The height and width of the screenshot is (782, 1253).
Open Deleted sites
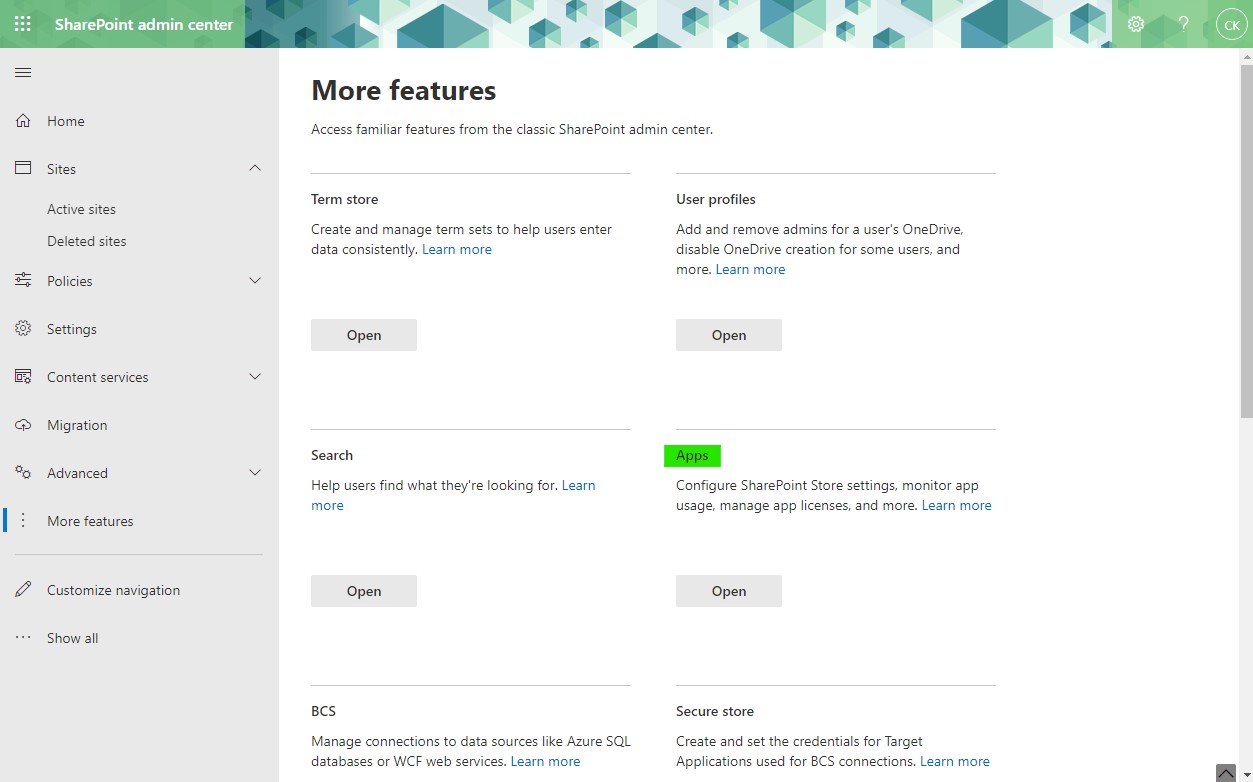pyautogui.click(x=87, y=241)
